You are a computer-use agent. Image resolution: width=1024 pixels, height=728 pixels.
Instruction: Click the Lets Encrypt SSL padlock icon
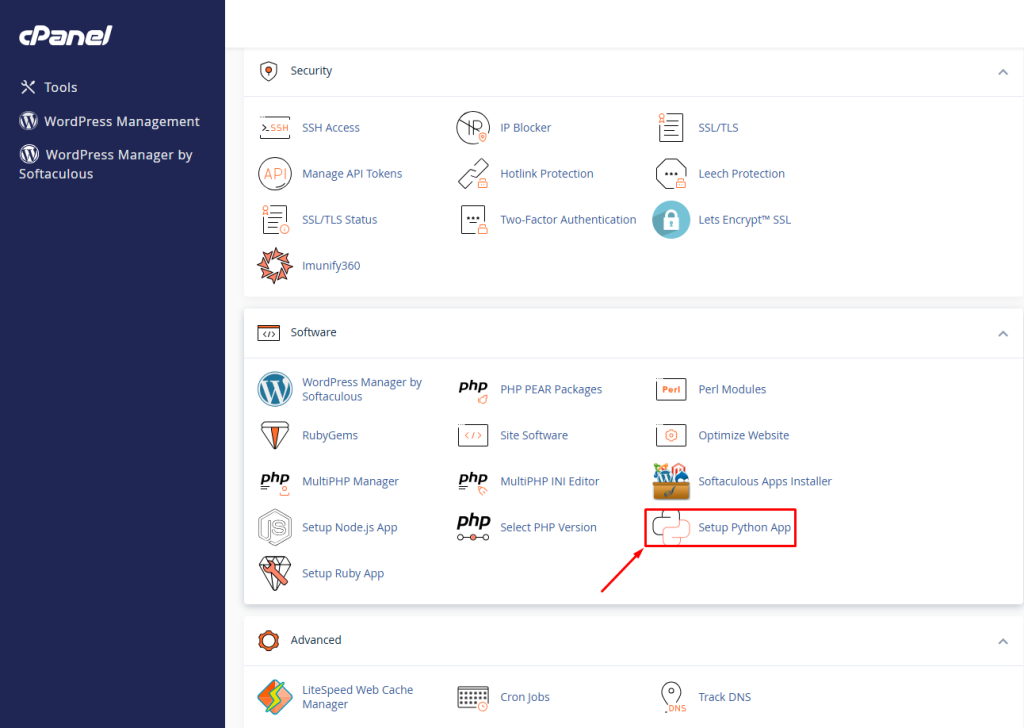(671, 220)
